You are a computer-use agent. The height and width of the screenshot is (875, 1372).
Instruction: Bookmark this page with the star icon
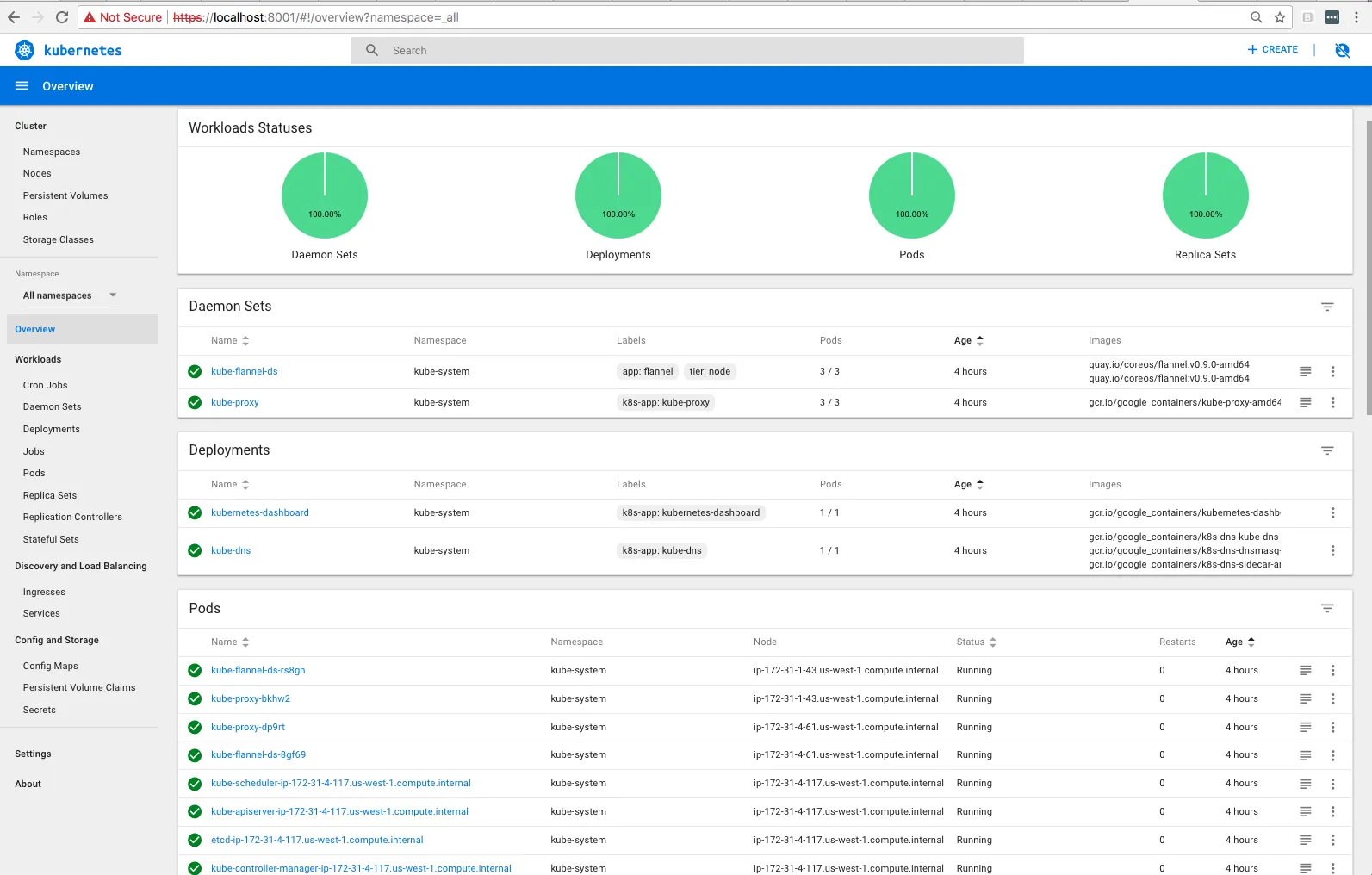click(x=1280, y=17)
